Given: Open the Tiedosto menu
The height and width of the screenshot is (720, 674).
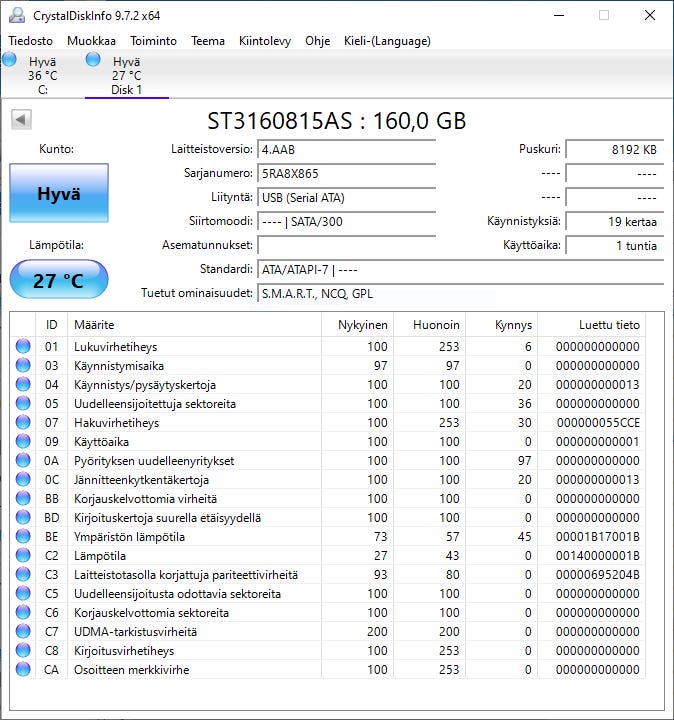Looking at the screenshot, I should coord(30,41).
